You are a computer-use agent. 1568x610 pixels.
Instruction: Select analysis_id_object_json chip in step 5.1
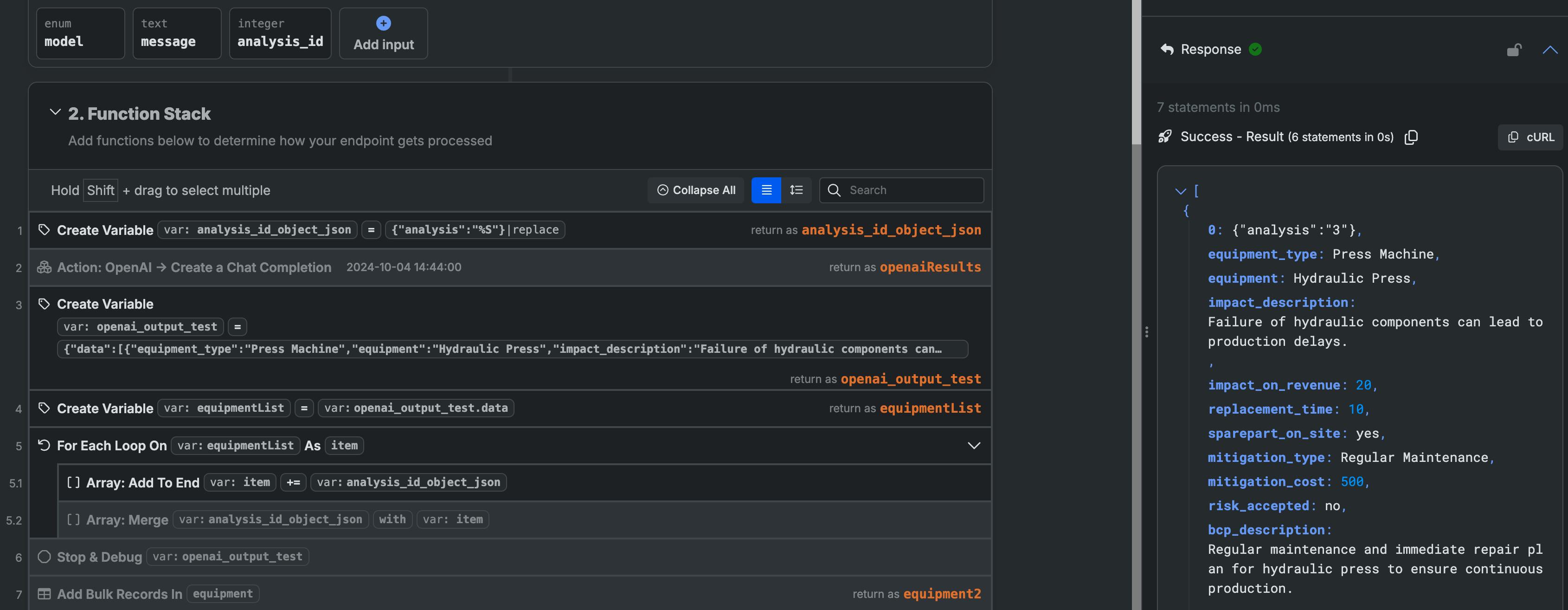point(408,482)
